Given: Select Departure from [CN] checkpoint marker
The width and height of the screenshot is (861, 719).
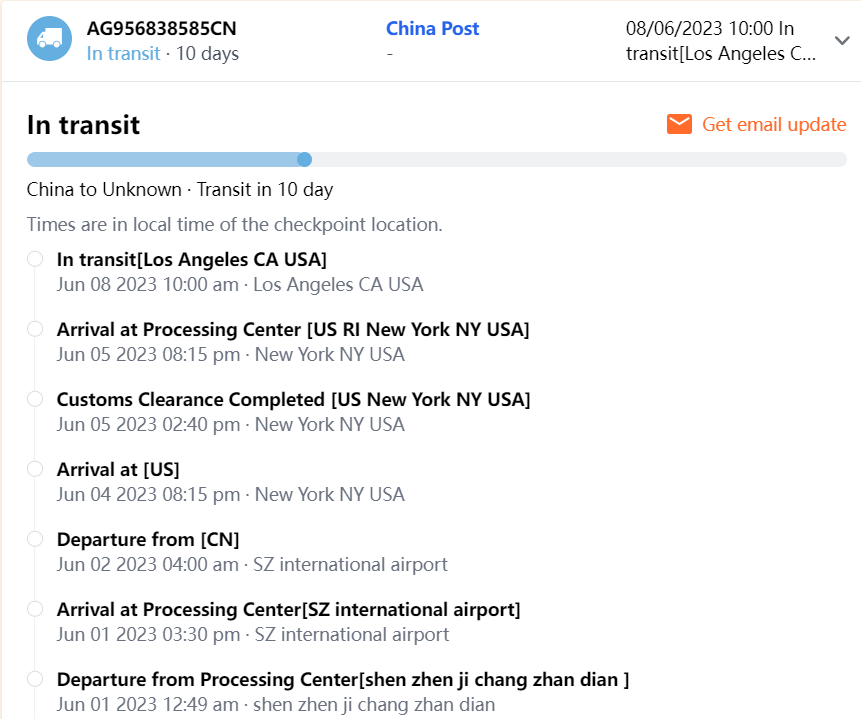Looking at the screenshot, I should point(35,539).
